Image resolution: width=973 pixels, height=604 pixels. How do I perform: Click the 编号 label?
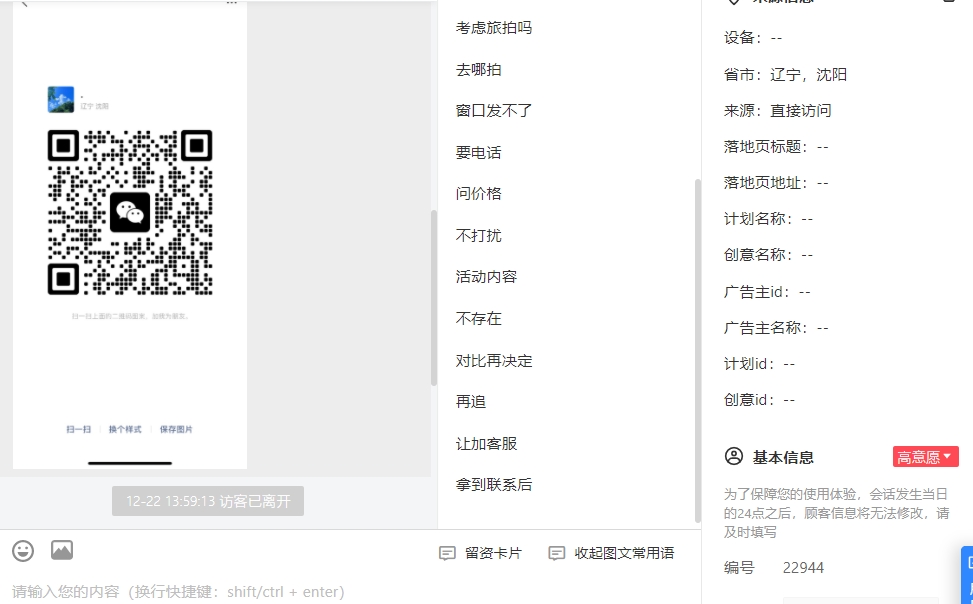739,568
